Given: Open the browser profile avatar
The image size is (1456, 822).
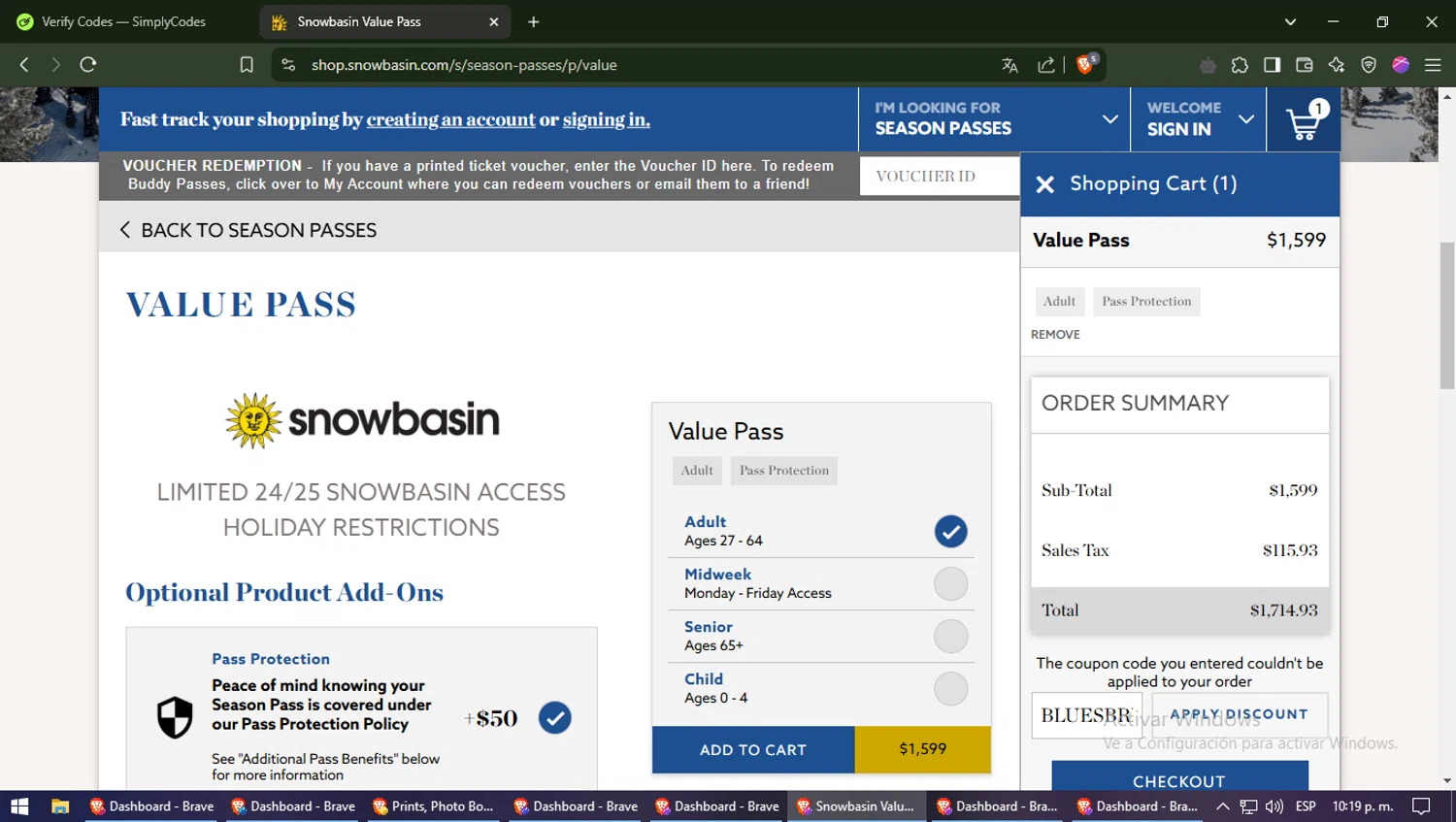Looking at the screenshot, I should pyautogui.click(x=1401, y=65).
